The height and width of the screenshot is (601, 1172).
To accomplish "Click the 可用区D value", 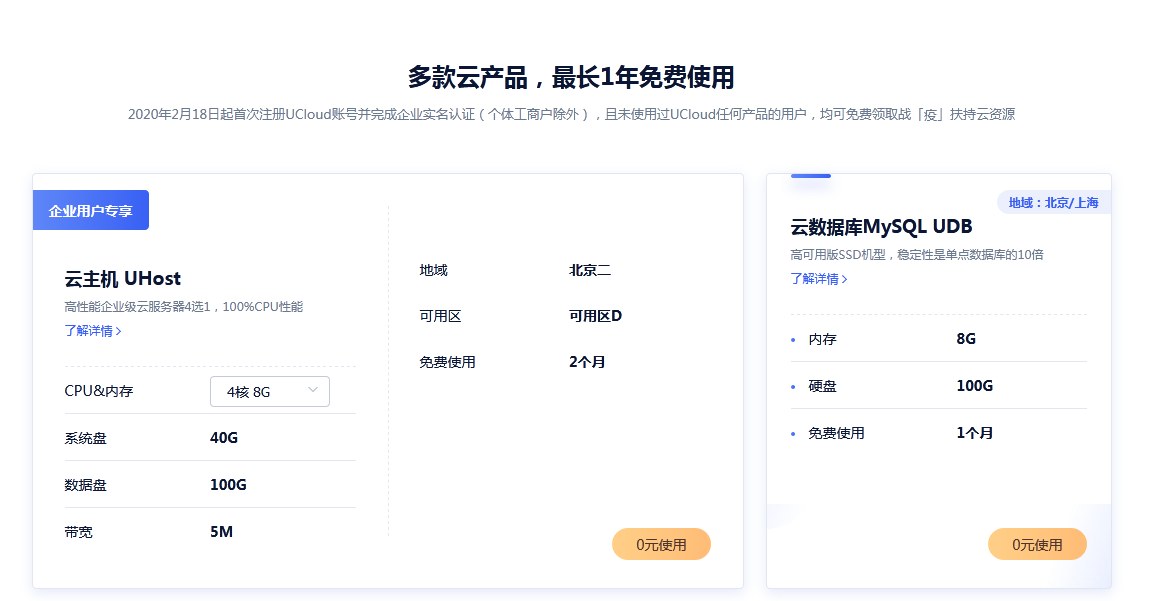I will pos(595,316).
